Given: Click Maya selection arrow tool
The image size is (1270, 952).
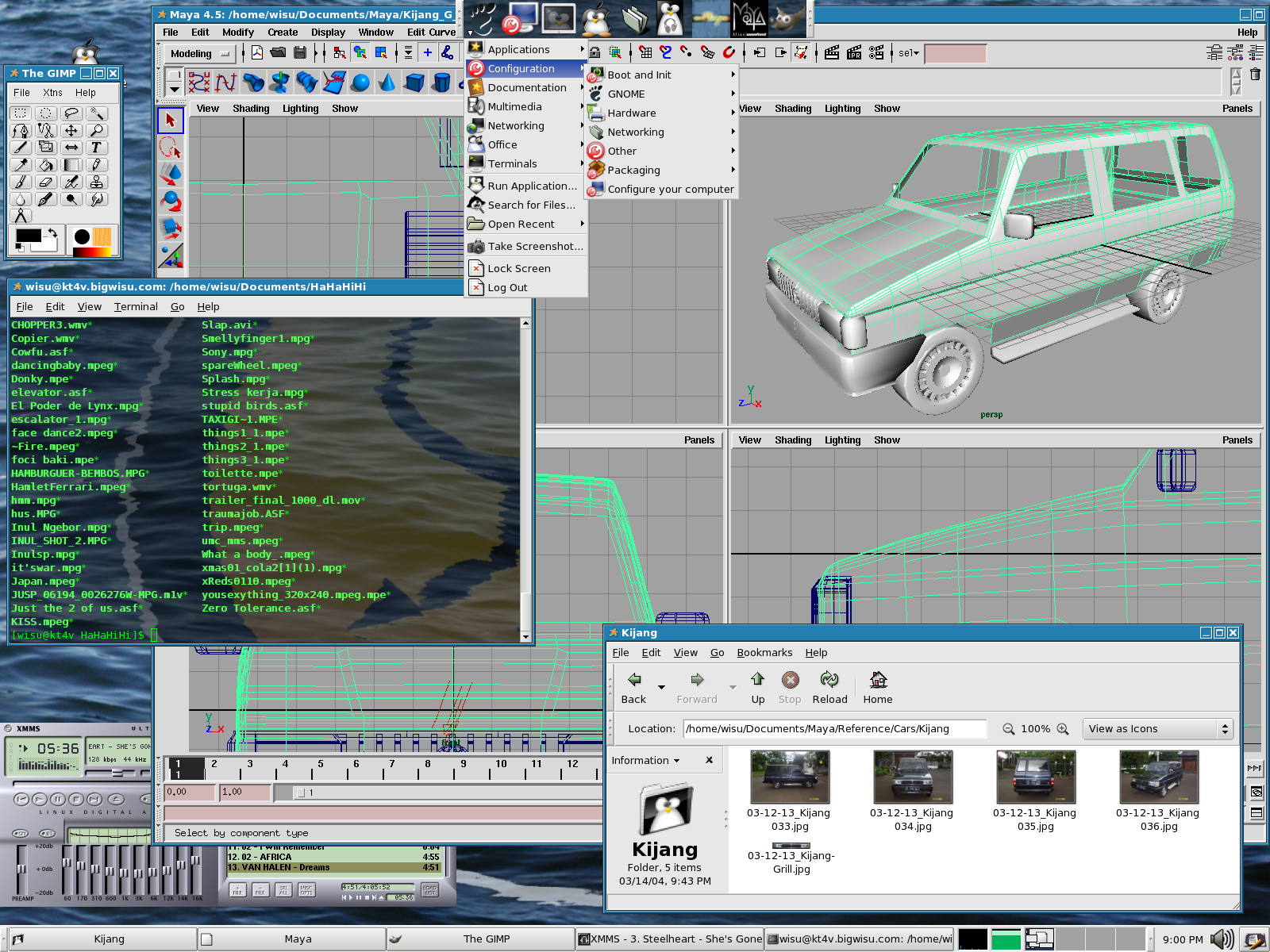Looking at the screenshot, I should (170, 121).
